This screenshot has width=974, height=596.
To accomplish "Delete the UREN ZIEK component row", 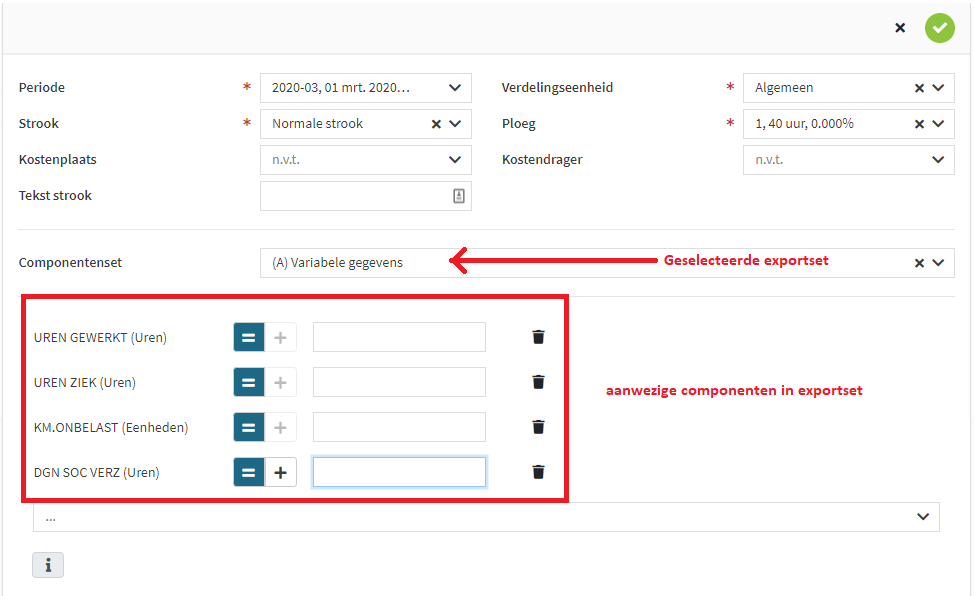I will pyautogui.click(x=538, y=382).
